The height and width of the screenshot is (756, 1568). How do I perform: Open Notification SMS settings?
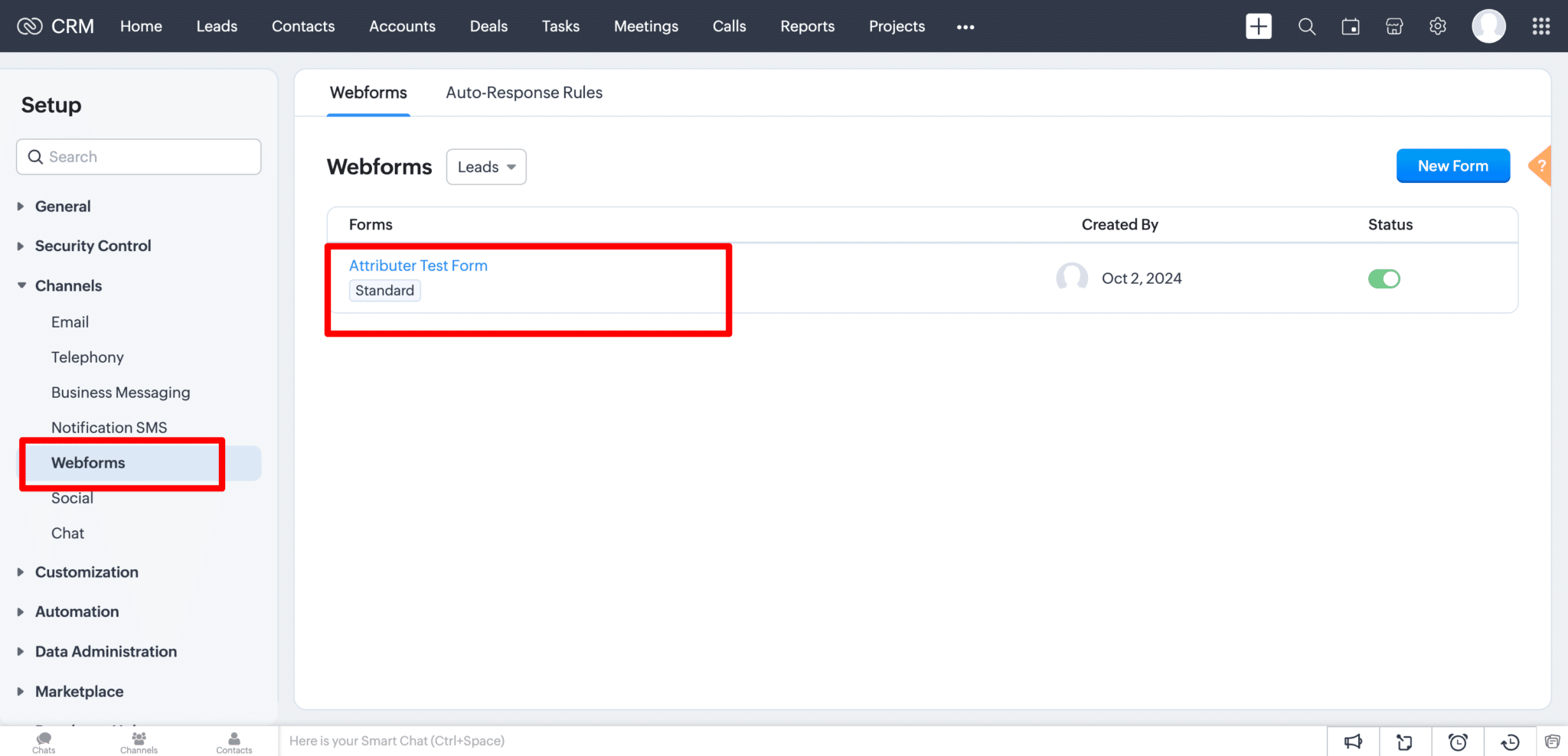109,428
